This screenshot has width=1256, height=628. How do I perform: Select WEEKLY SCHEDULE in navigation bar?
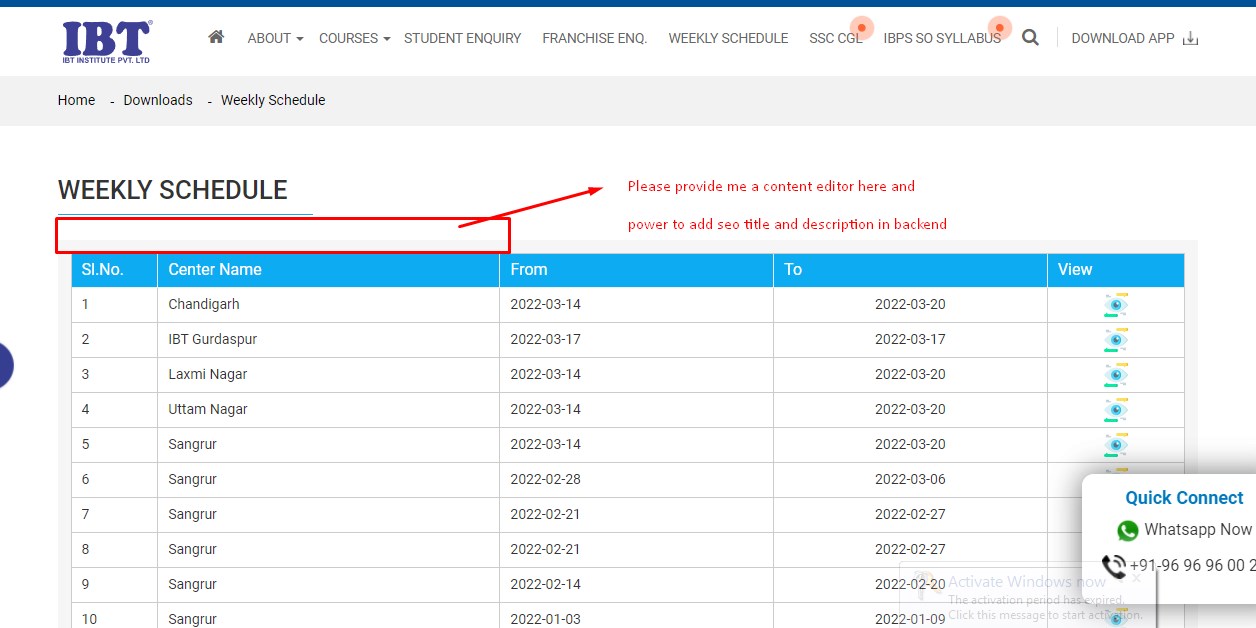728,38
